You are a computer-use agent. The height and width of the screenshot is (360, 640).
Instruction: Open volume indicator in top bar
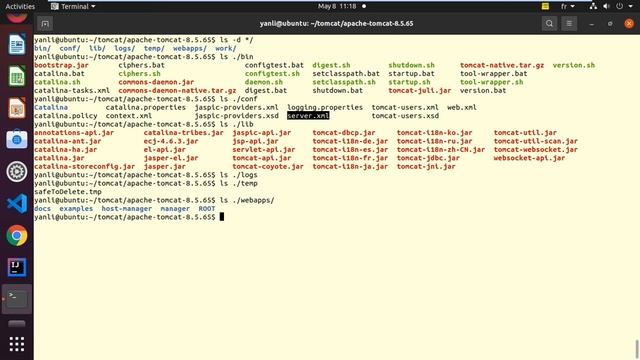pos(607,6)
